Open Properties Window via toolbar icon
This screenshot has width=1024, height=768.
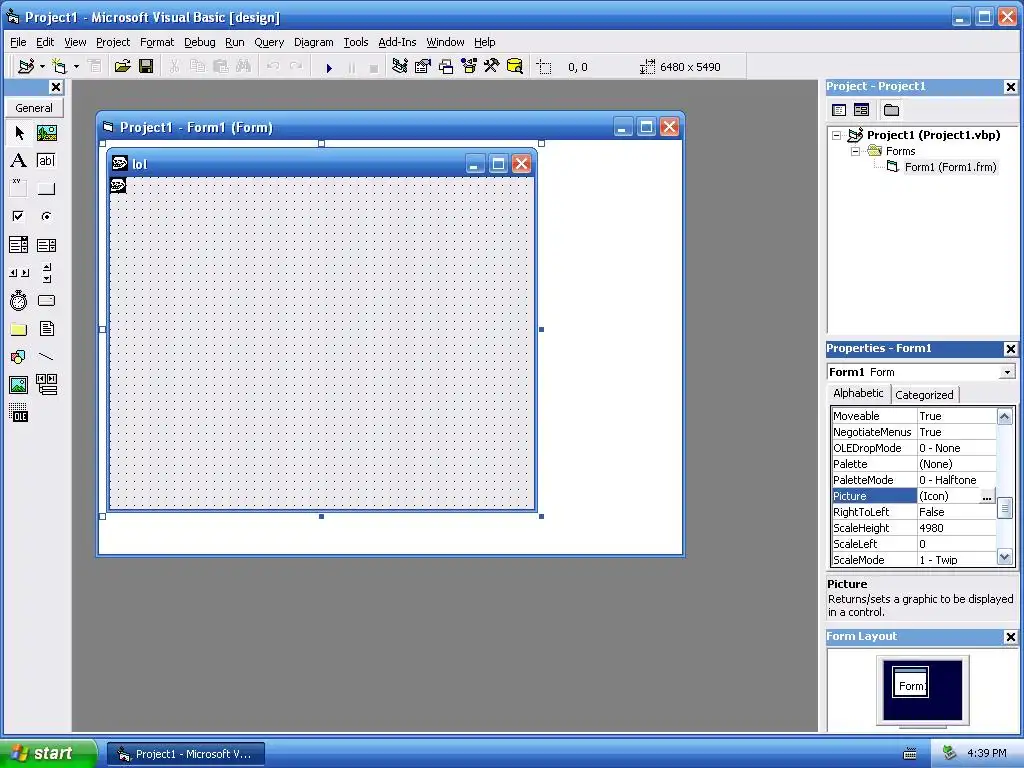click(x=423, y=67)
